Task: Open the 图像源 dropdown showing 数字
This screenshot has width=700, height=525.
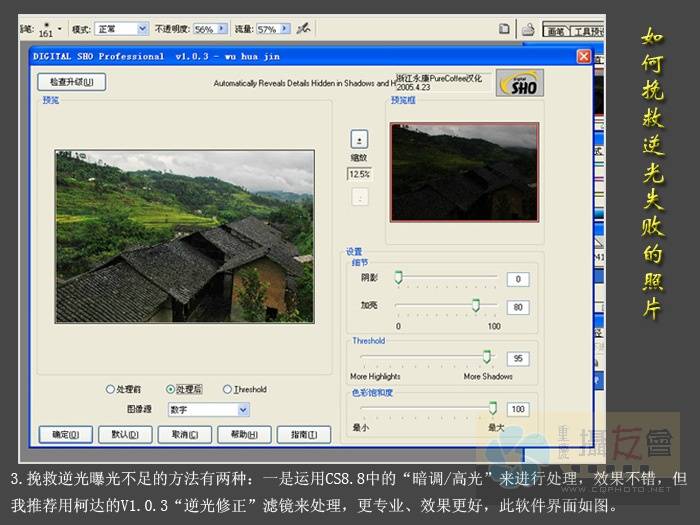Action: [208, 409]
